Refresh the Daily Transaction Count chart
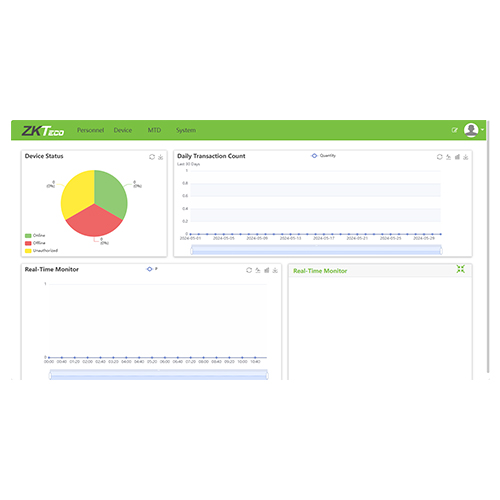 pos(440,157)
